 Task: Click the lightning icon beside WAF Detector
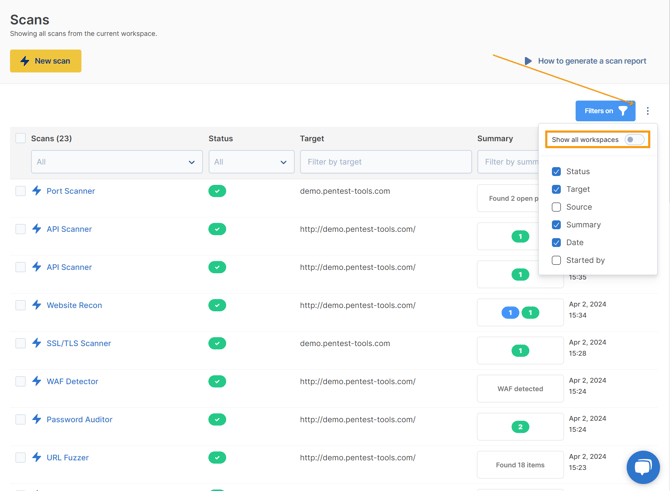point(37,381)
